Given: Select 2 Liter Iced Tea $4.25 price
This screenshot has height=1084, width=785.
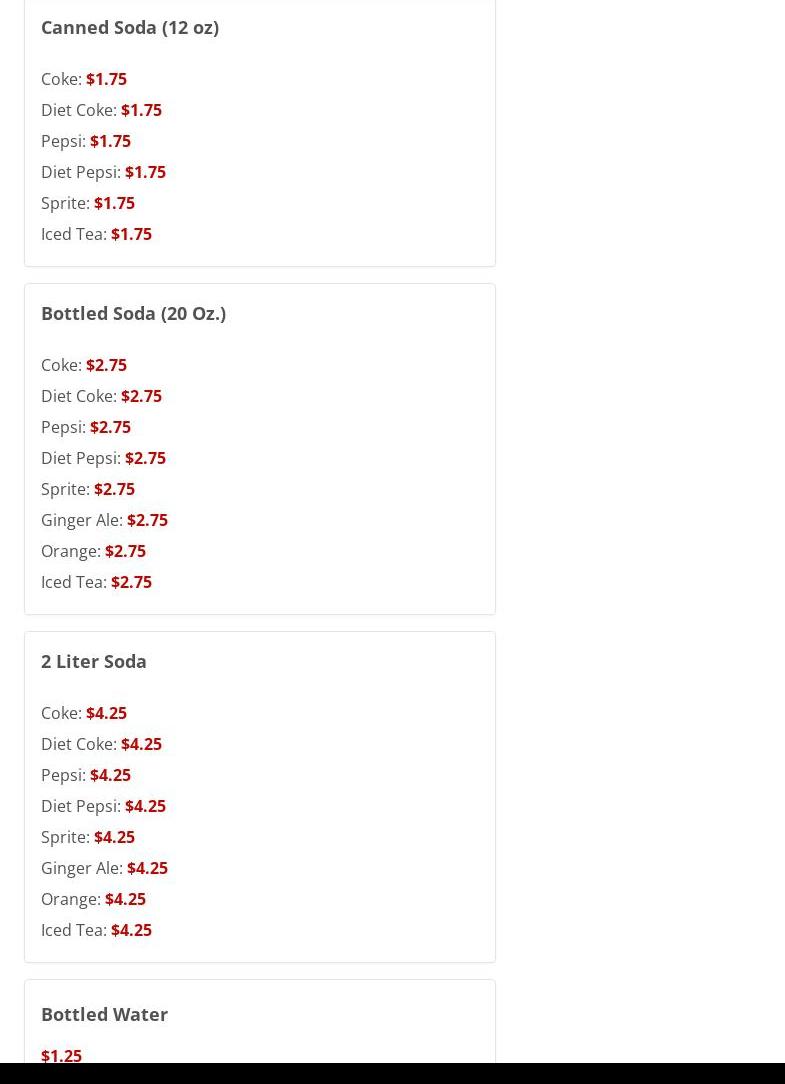Looking at the screenshot, I should coord(131,930).
